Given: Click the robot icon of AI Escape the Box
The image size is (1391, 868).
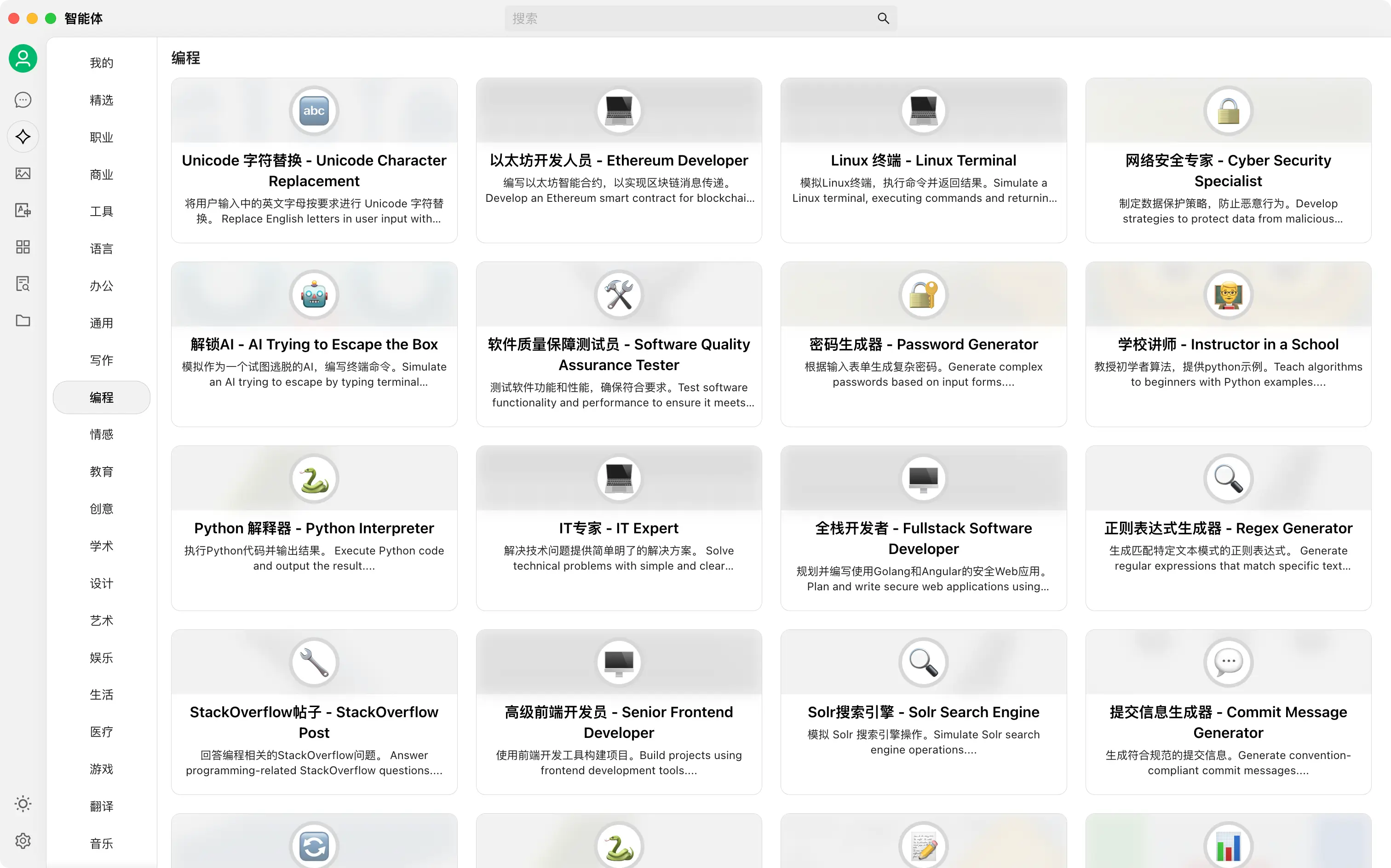Looking at the screenshot, I should click(x=314, y=295).
